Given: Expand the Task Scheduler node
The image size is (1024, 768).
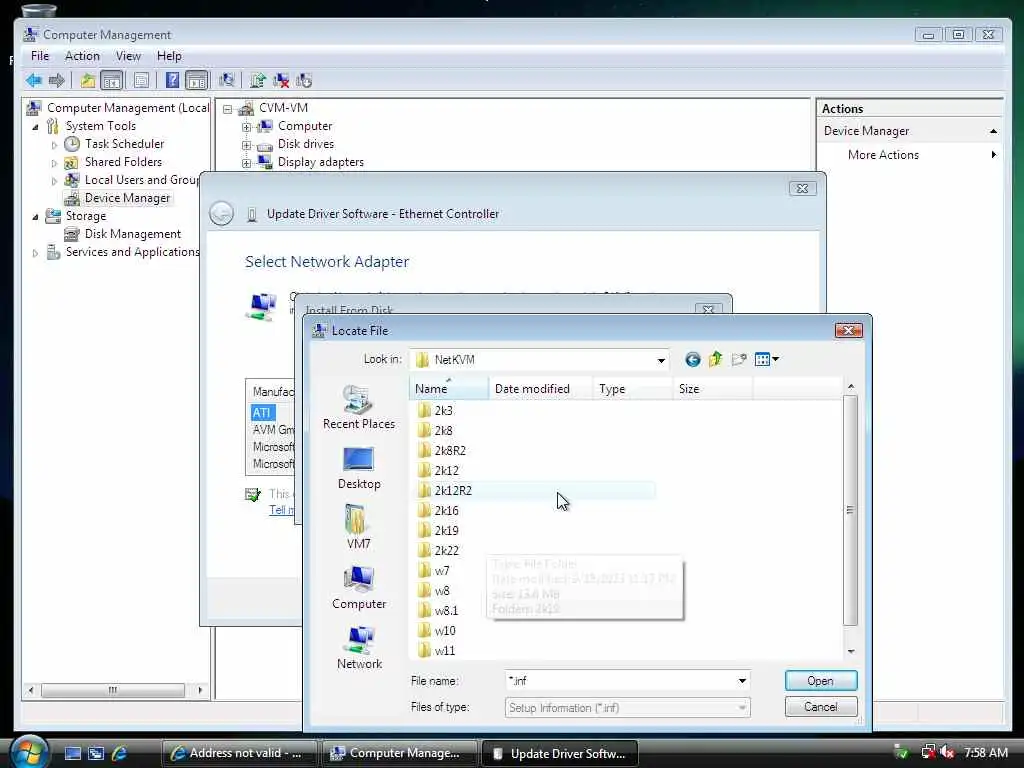Looking at the screenshot, I should click(54, 145).
